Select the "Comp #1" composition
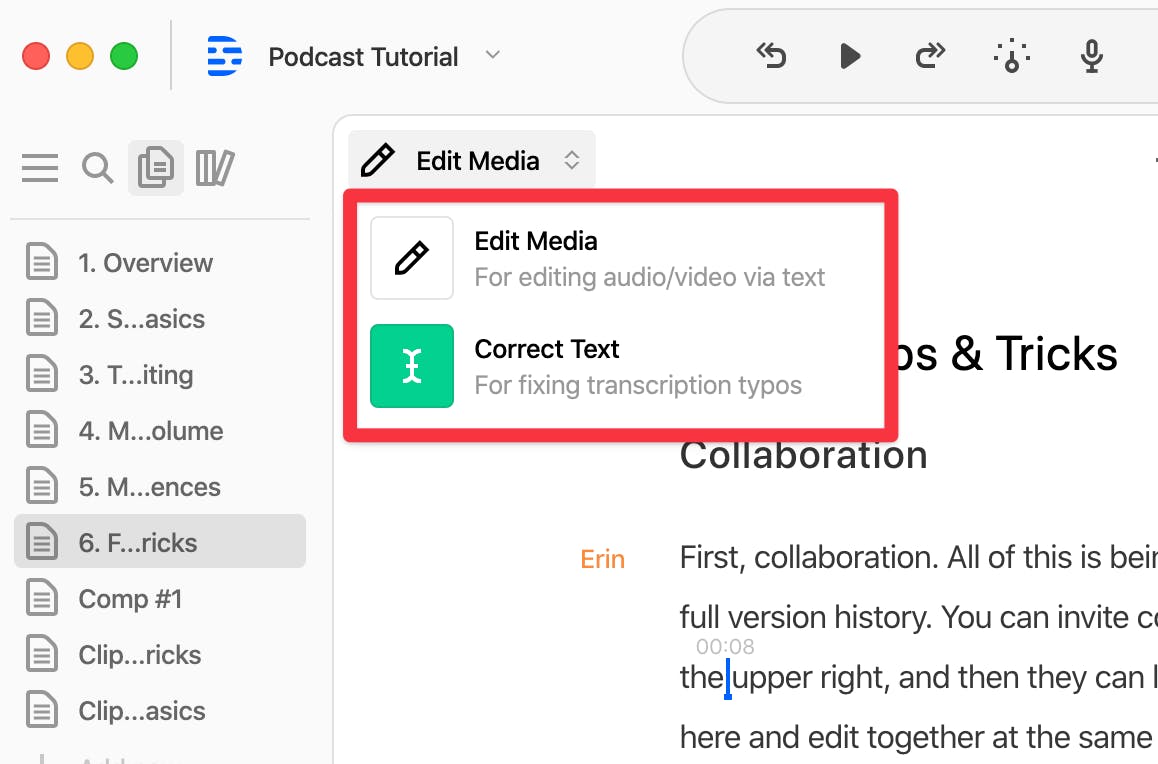 (129, 598)
